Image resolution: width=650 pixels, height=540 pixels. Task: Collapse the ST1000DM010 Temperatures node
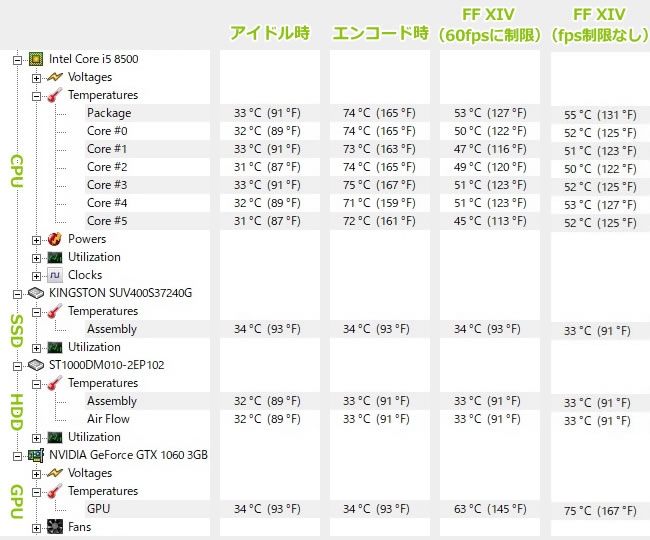(36, 384)
